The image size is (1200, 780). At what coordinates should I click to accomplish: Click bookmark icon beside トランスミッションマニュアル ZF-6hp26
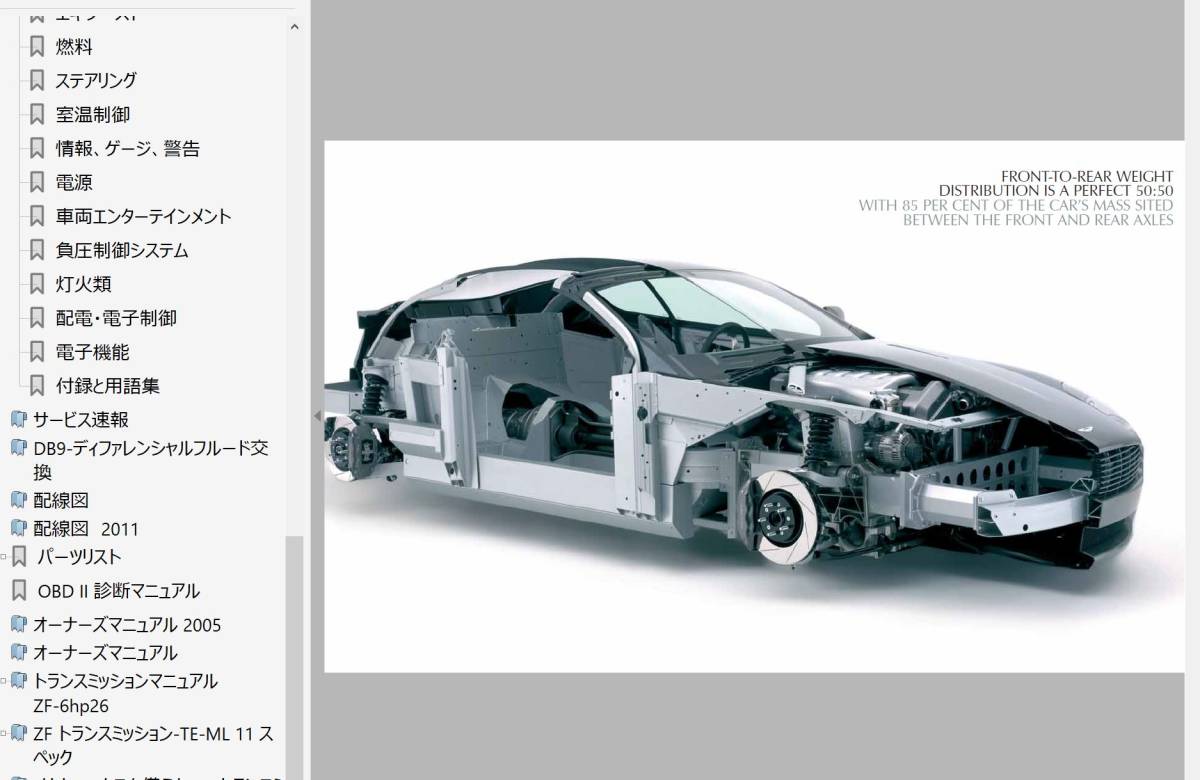[19, 681]
